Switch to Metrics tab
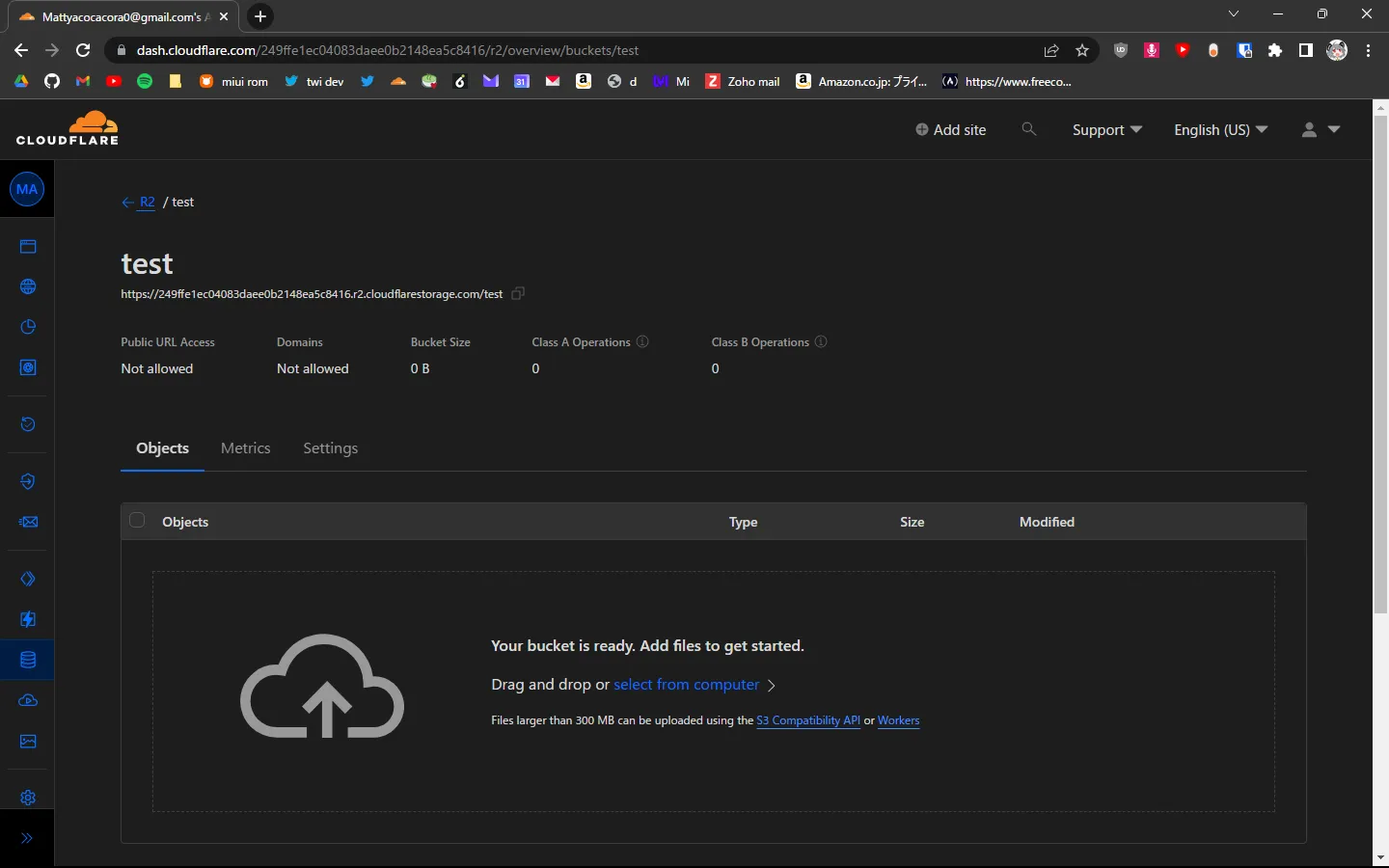The width and height of the screenshot is (1389, 868). tap(246, 448)
